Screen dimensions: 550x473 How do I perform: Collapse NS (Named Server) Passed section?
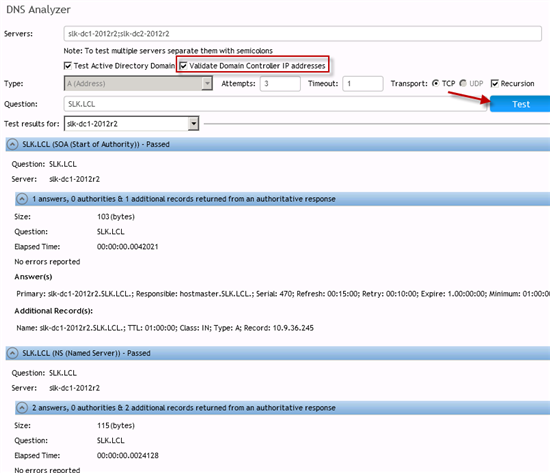(x=13, y=353)
